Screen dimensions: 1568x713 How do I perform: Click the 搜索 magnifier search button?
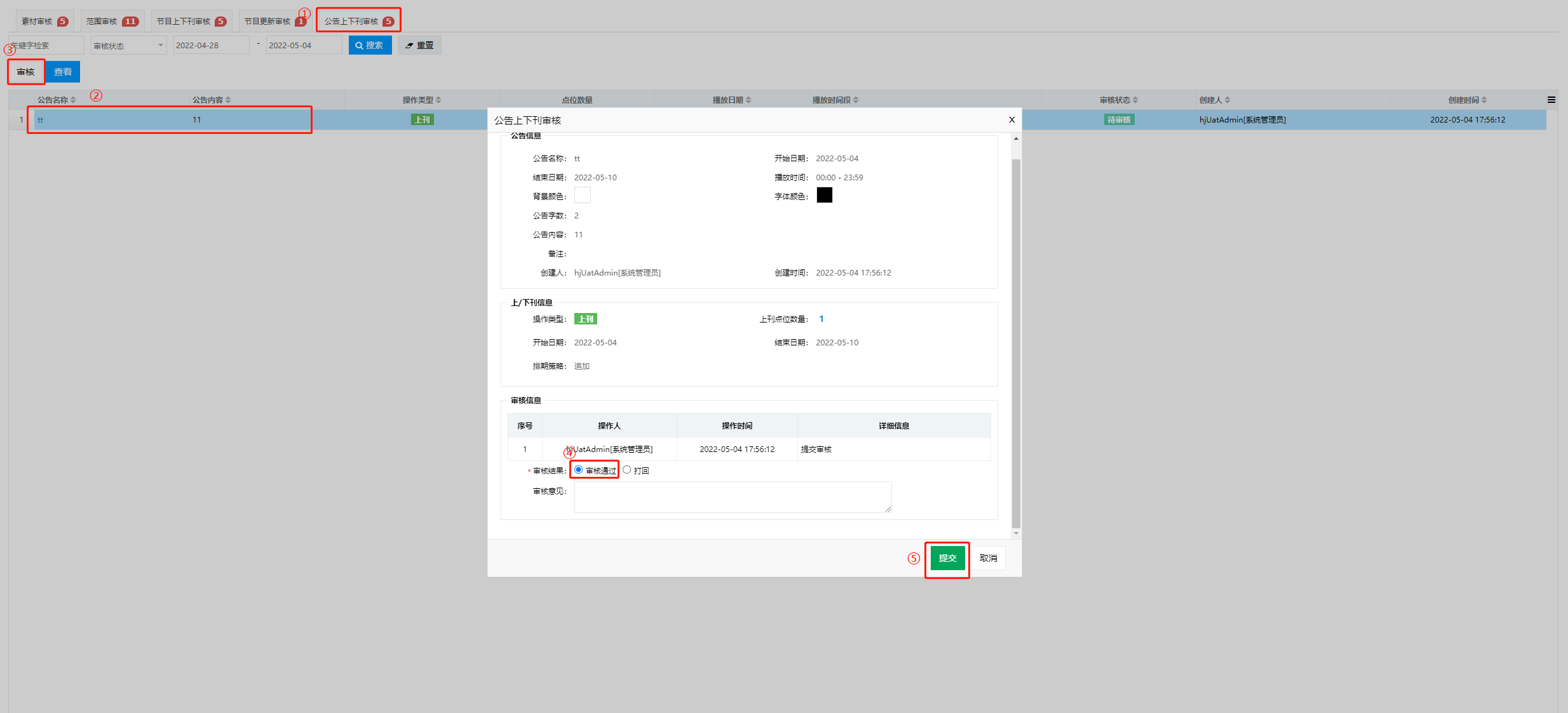[370, 45]
